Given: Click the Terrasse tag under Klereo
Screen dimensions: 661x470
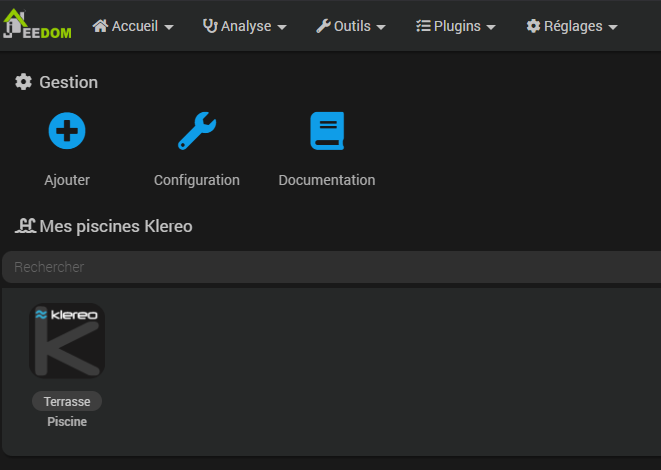Looking at the screenshot, I should [67, 401].
